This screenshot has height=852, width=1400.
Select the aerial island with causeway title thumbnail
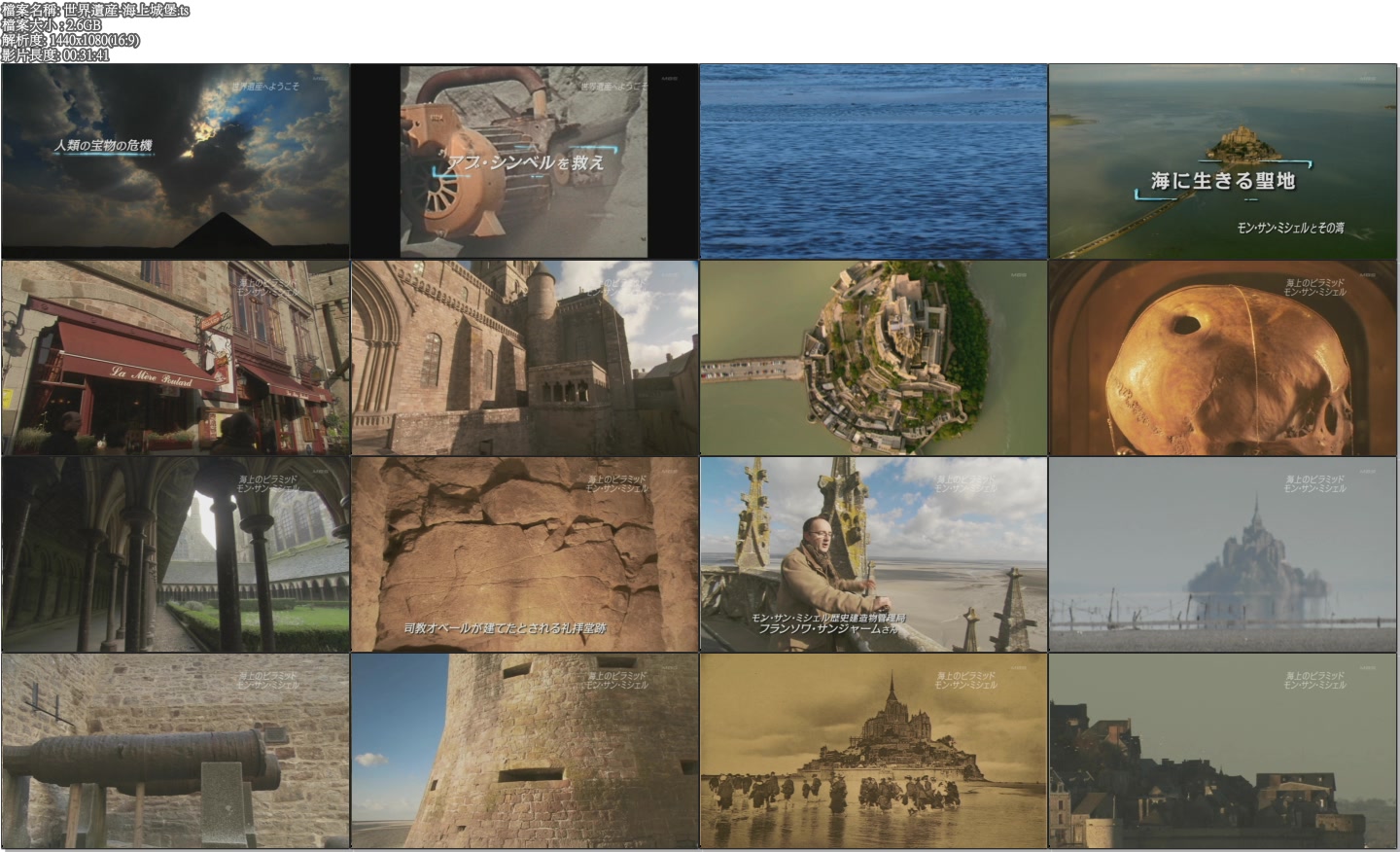(1223, 160)
